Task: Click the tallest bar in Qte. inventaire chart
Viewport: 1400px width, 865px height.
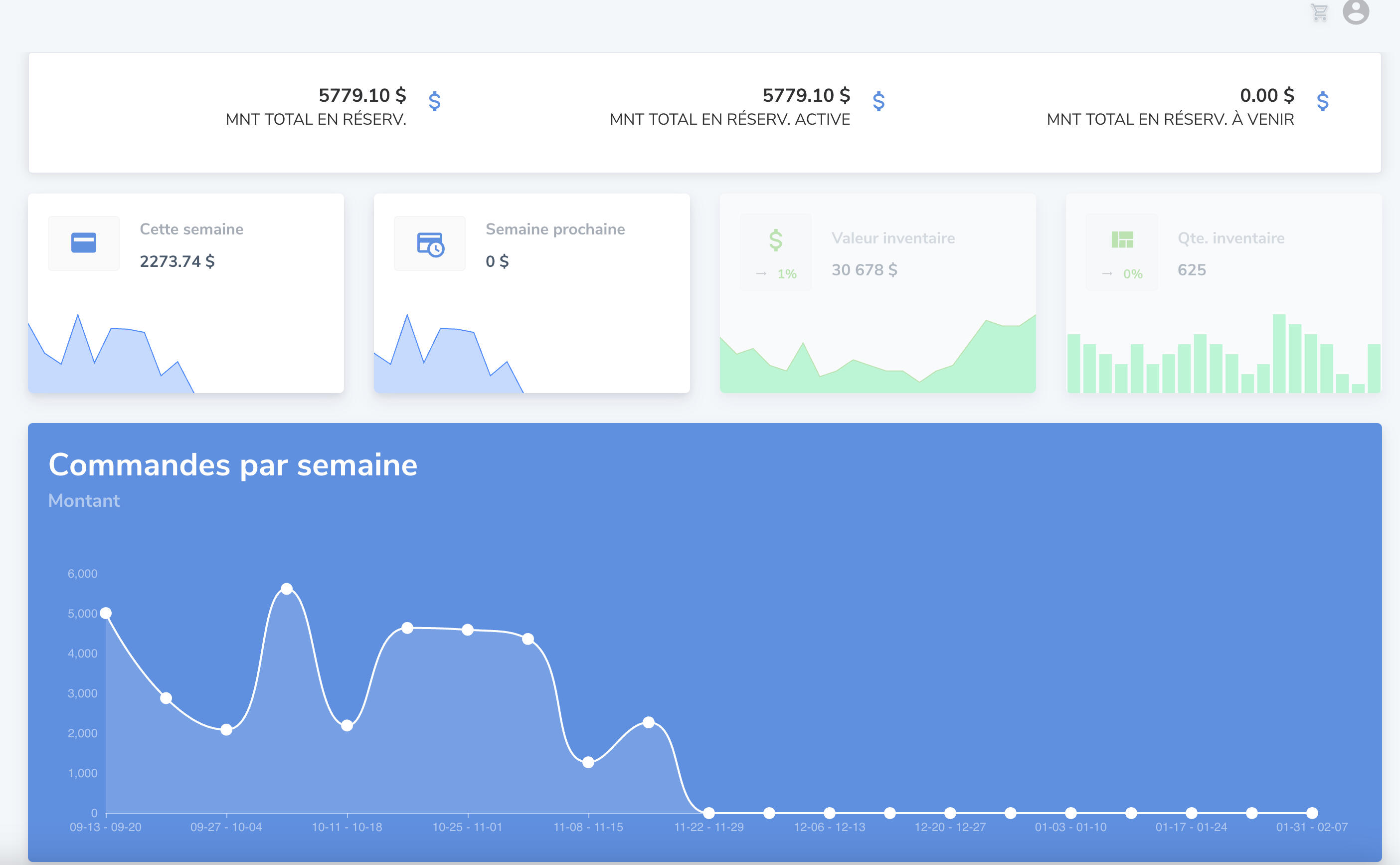Action: point(1279,353)
